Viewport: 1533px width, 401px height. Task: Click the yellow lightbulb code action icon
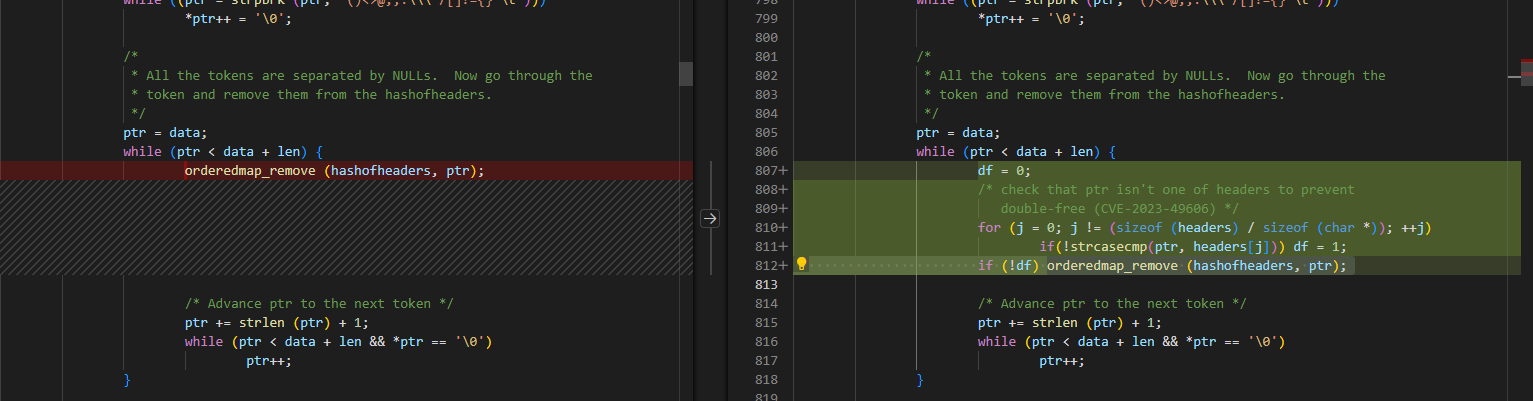point(801,265)
